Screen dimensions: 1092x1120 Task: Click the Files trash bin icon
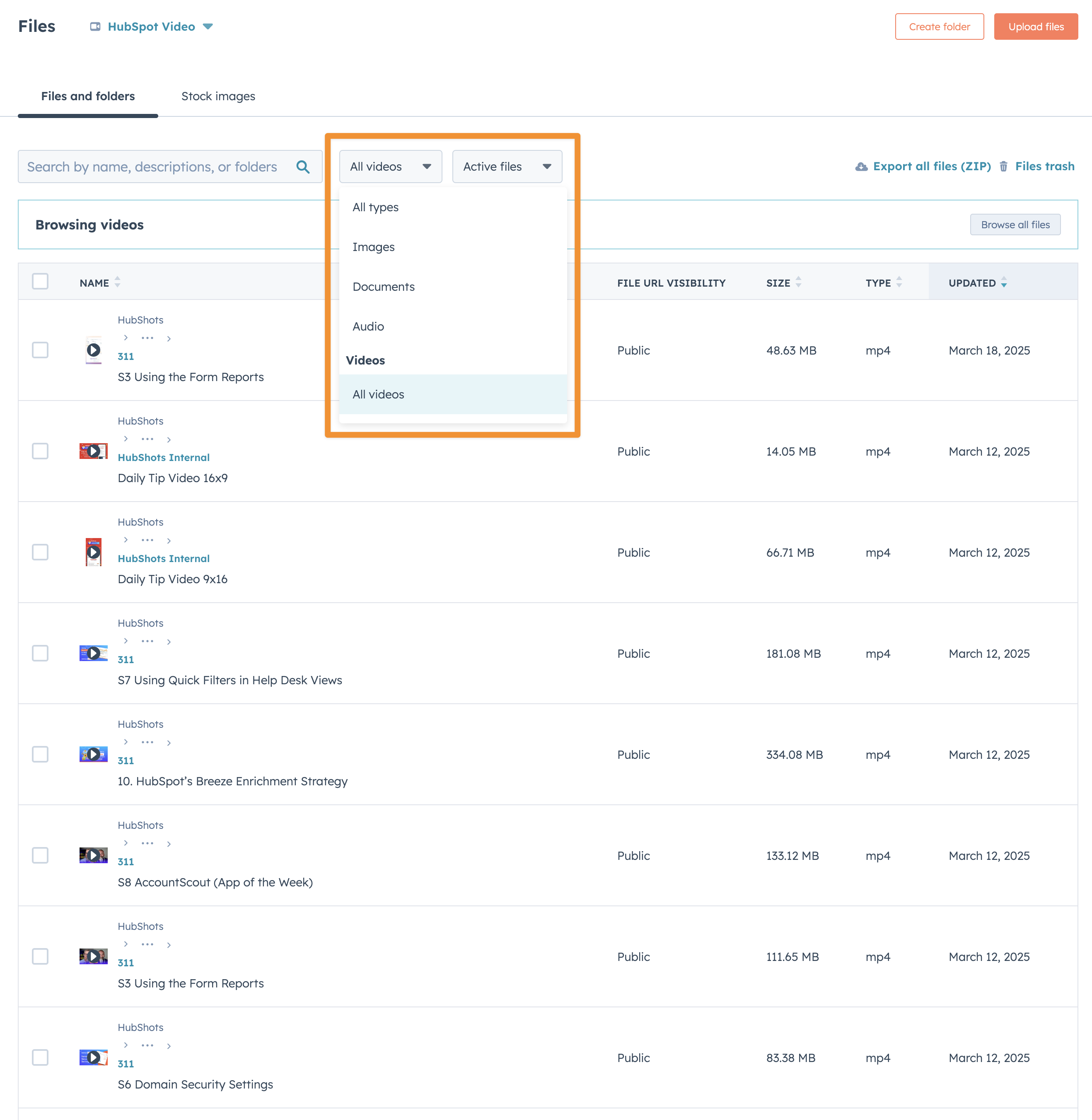(x=1003, y=167)
